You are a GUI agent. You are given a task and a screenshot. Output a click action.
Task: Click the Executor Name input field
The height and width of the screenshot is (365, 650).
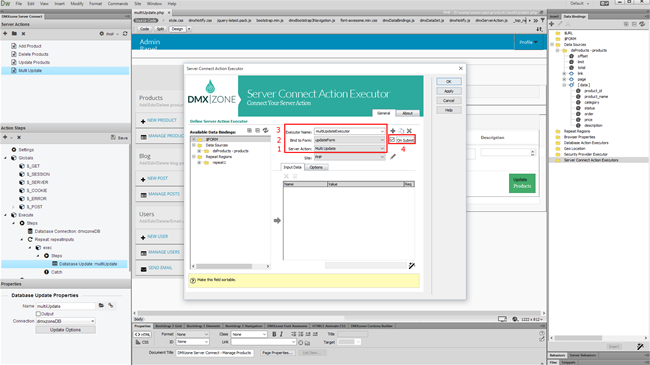[x=349, y=131]
